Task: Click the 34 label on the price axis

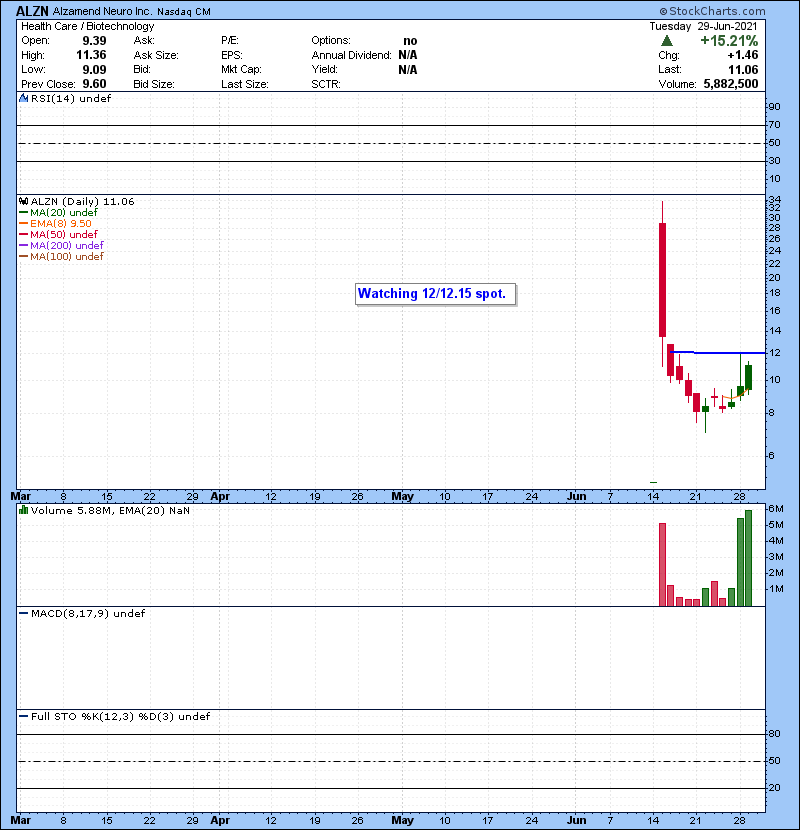Action: (x=774, y=200)
